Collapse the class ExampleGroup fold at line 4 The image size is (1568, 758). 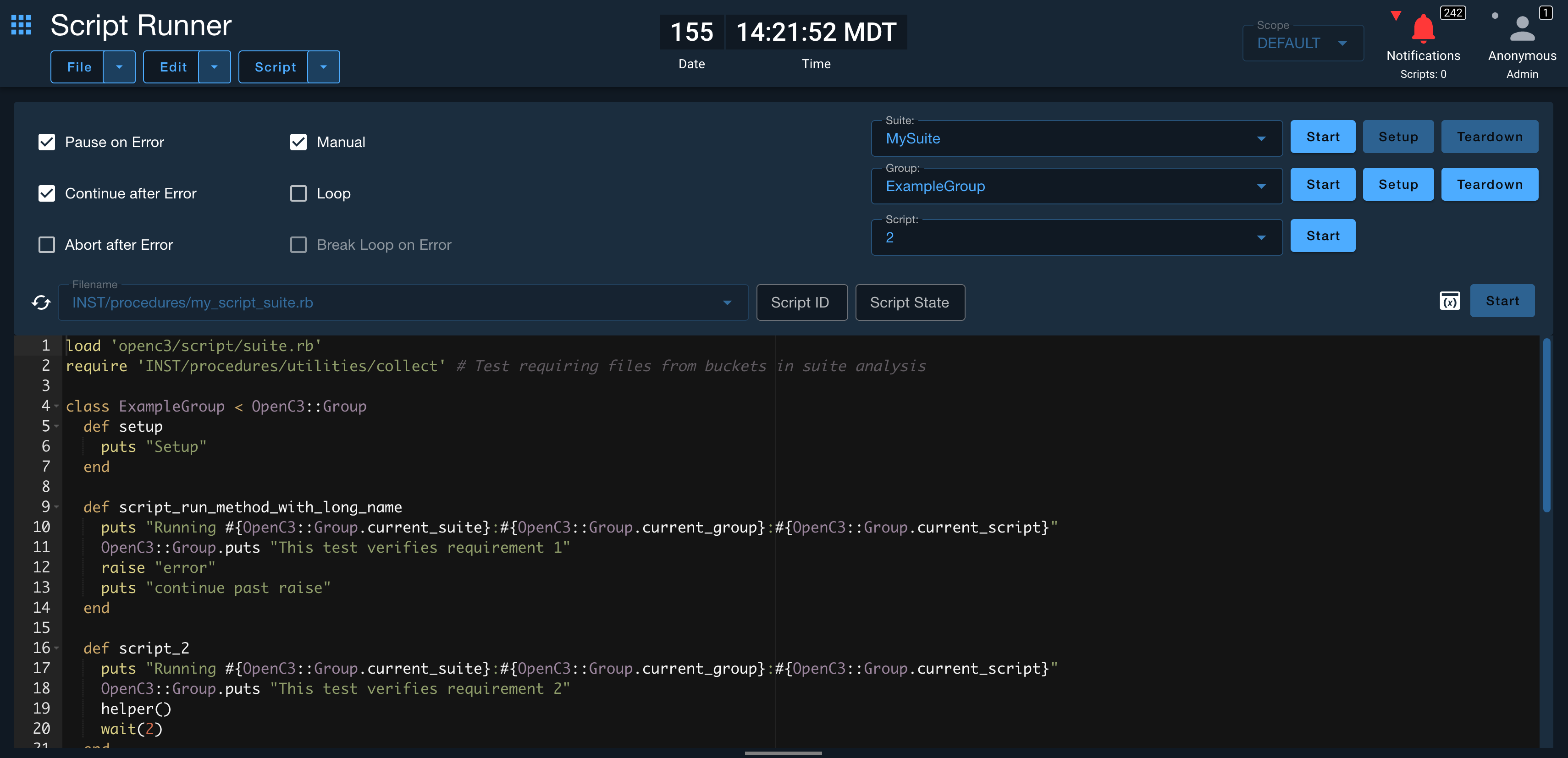tap(56, 406)
